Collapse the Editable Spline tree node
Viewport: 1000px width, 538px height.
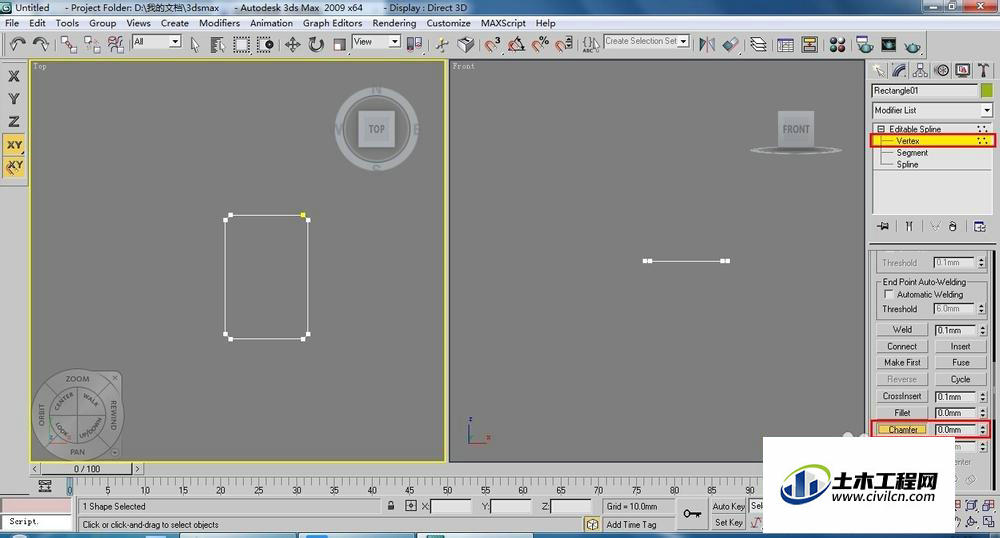881,129
